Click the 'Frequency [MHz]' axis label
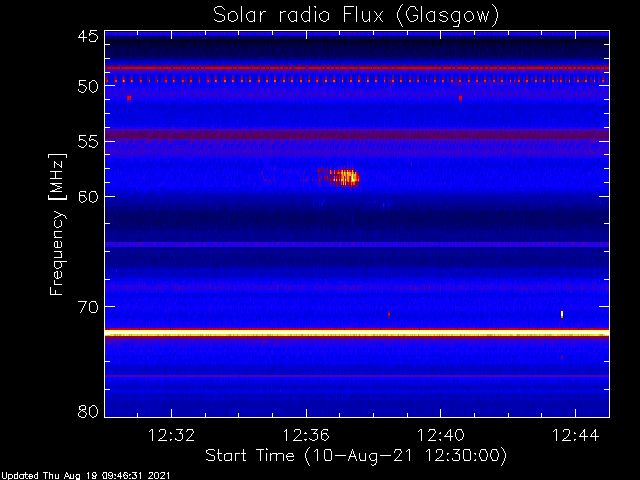Image resolution: width=640 pixels, height=480 pixels. point(57,224)
